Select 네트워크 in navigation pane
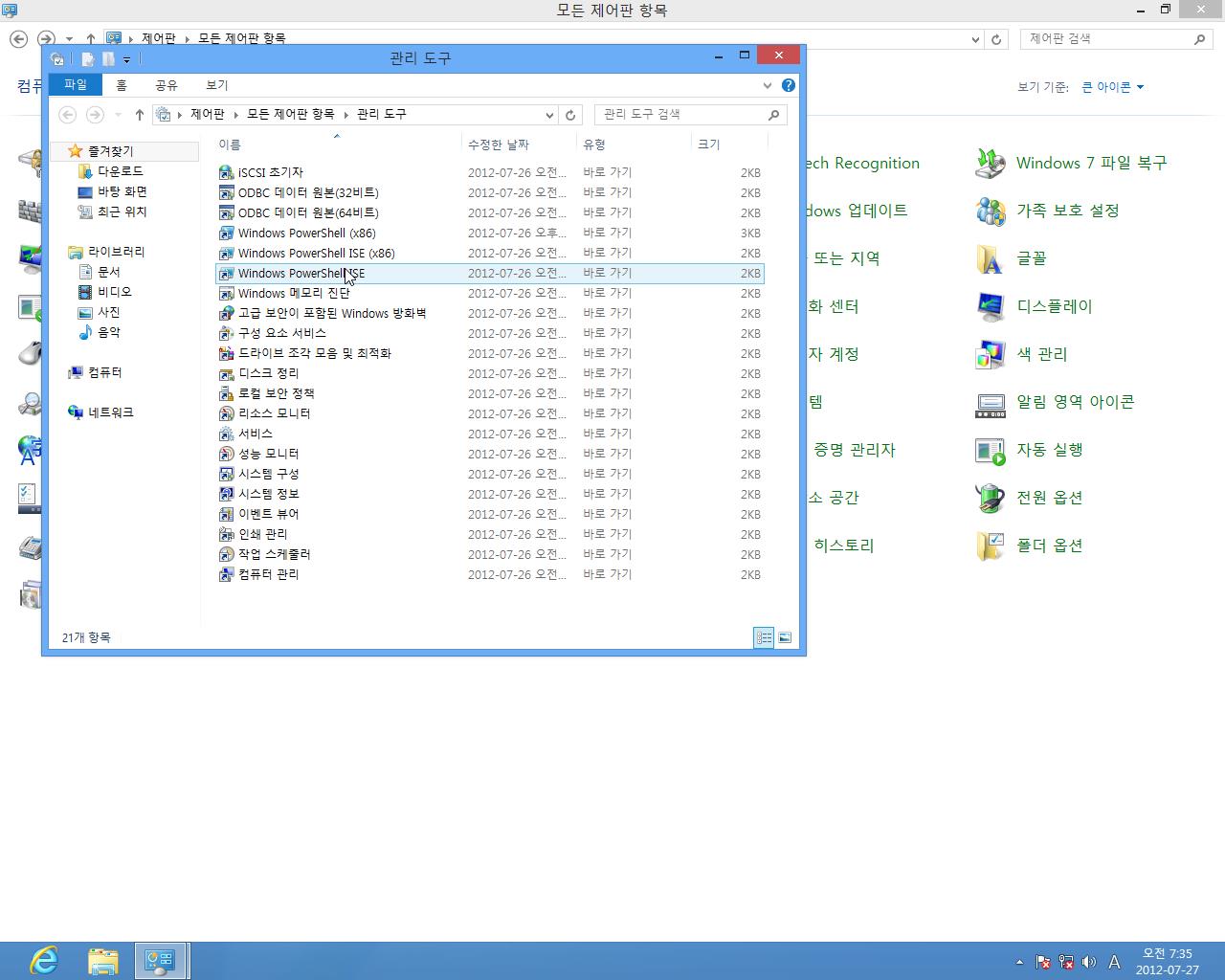Viewport: 1225px width, 980px height. 110,412
